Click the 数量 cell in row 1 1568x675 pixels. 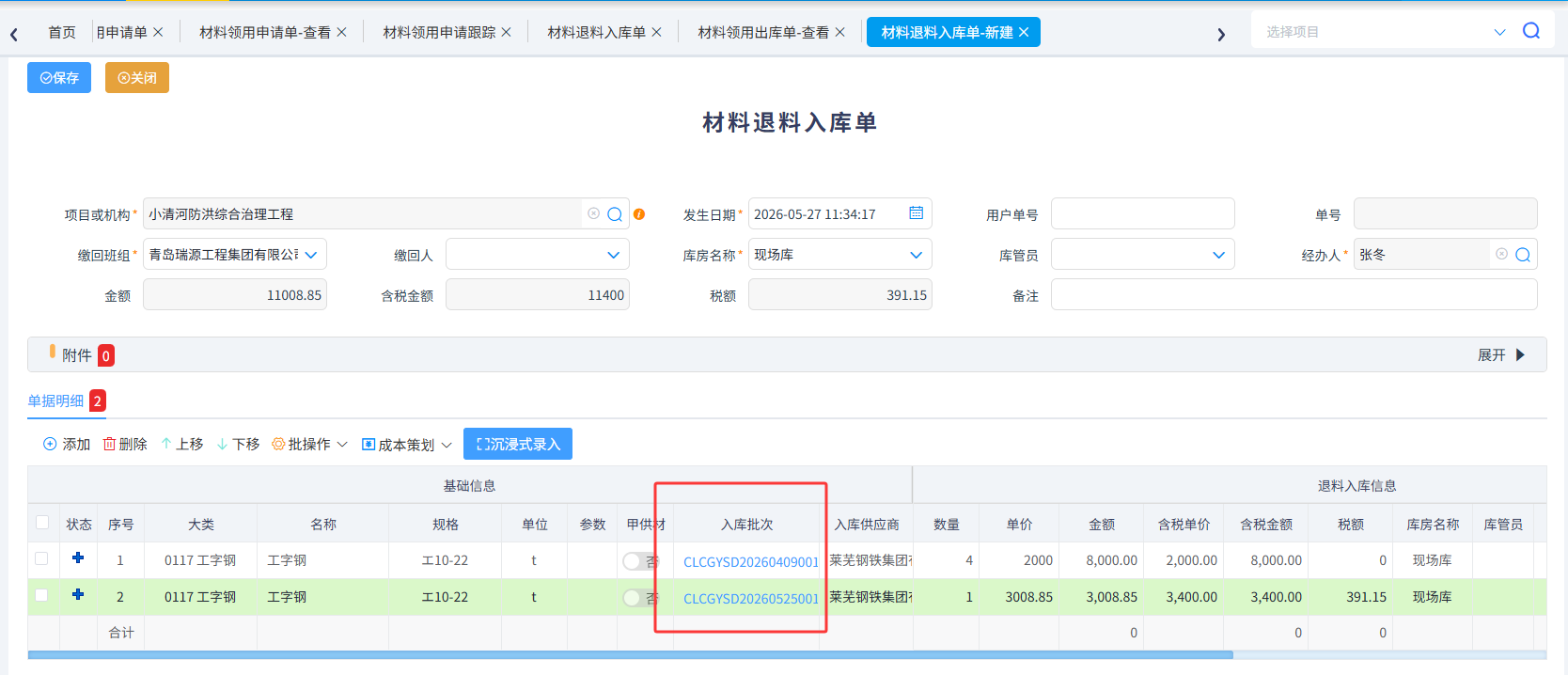[947, 560]
